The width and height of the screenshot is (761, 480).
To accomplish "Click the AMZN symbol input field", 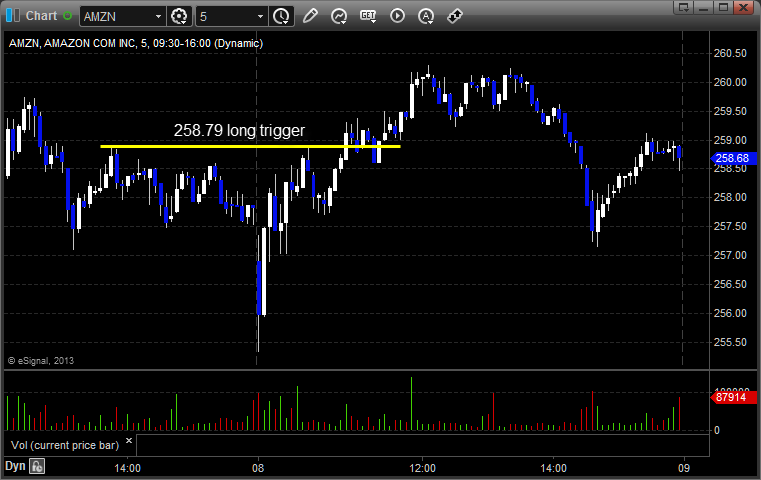I will pos(116,17).
